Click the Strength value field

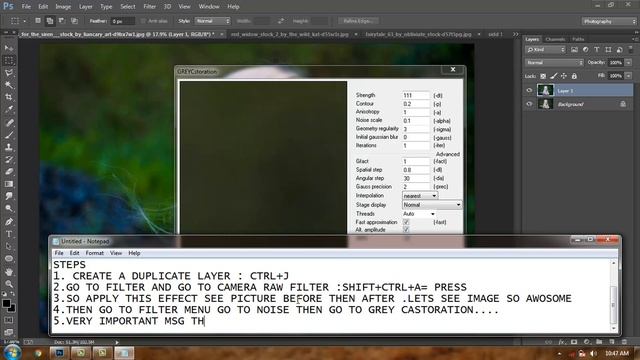(x=416, y=96)
